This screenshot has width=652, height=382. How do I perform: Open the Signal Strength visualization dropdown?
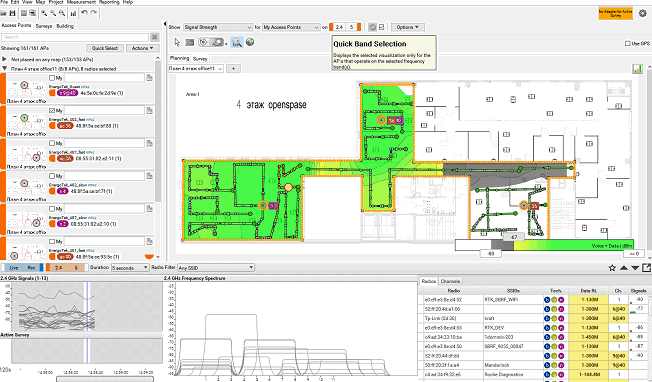click(x=218, y=27)
